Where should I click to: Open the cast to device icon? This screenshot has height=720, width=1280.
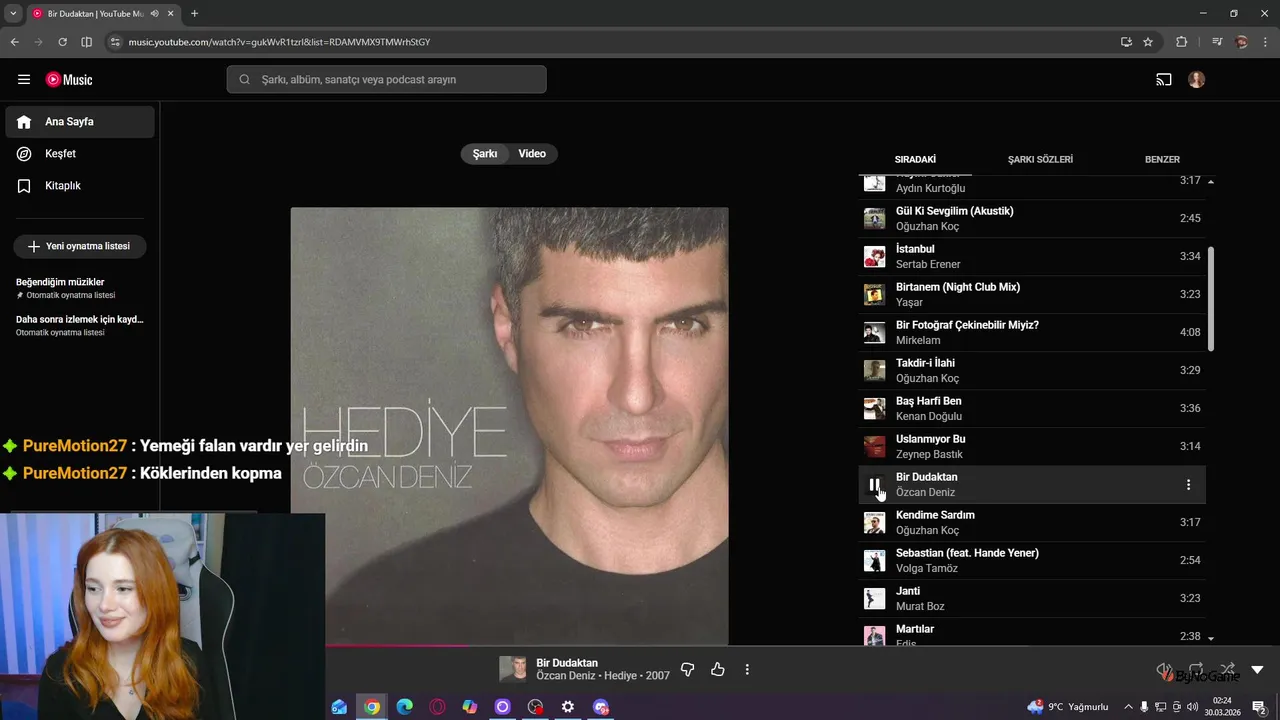point(1164,80)
